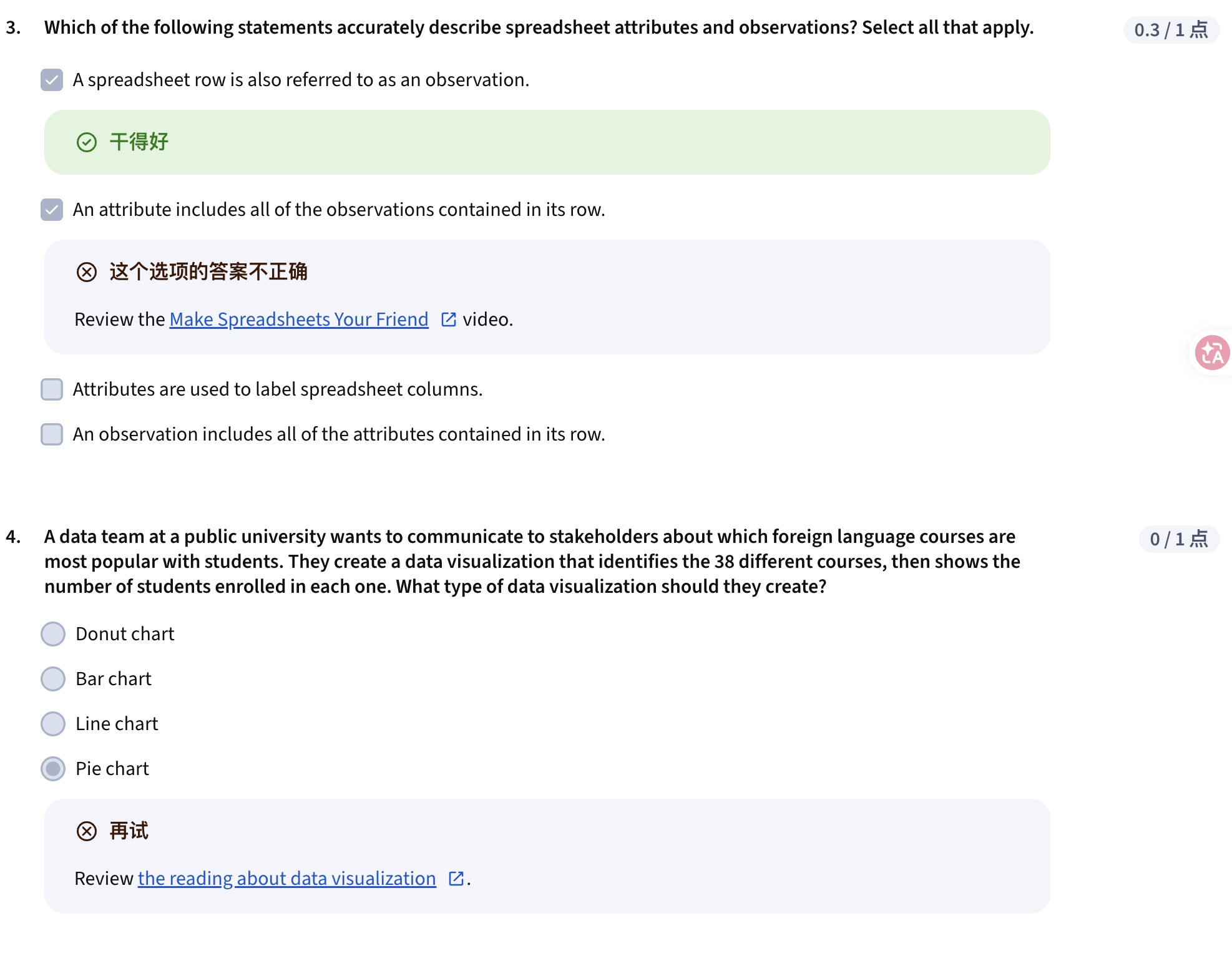Open the Make Spreadsheets Your Friend link
Image resolution: width=1232 pixels, height=956 pixels.
coord(299,319)
